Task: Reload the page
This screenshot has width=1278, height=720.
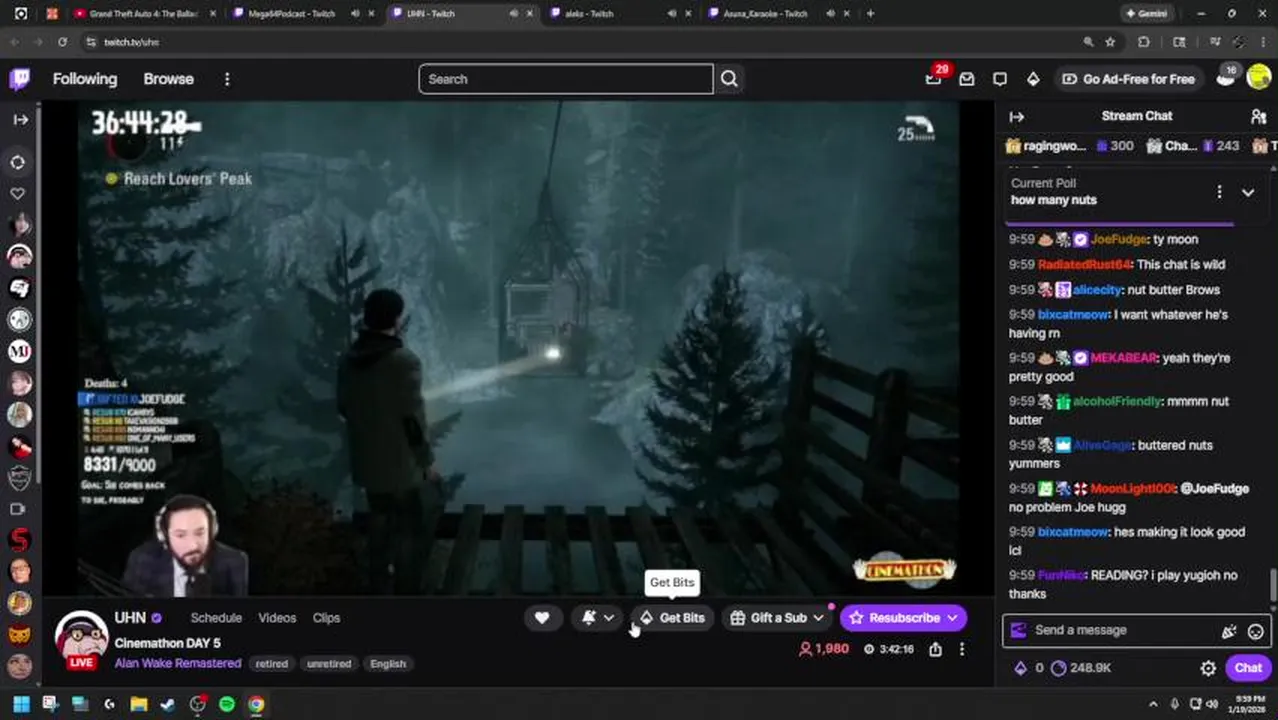Action: click(62, 42)
